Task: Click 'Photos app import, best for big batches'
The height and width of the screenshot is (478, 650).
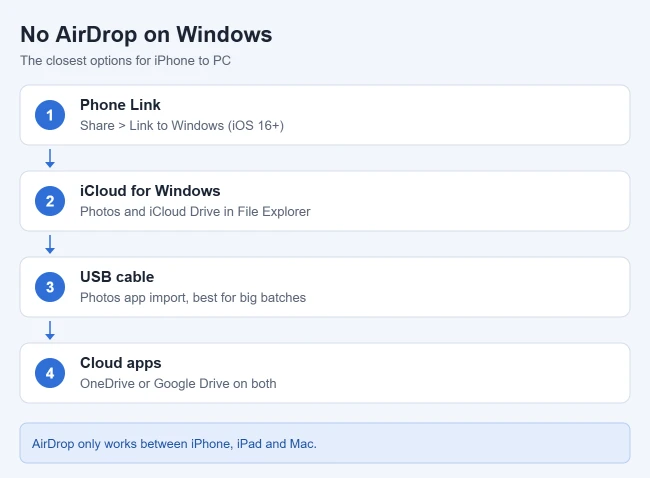Action: (193, 298)
